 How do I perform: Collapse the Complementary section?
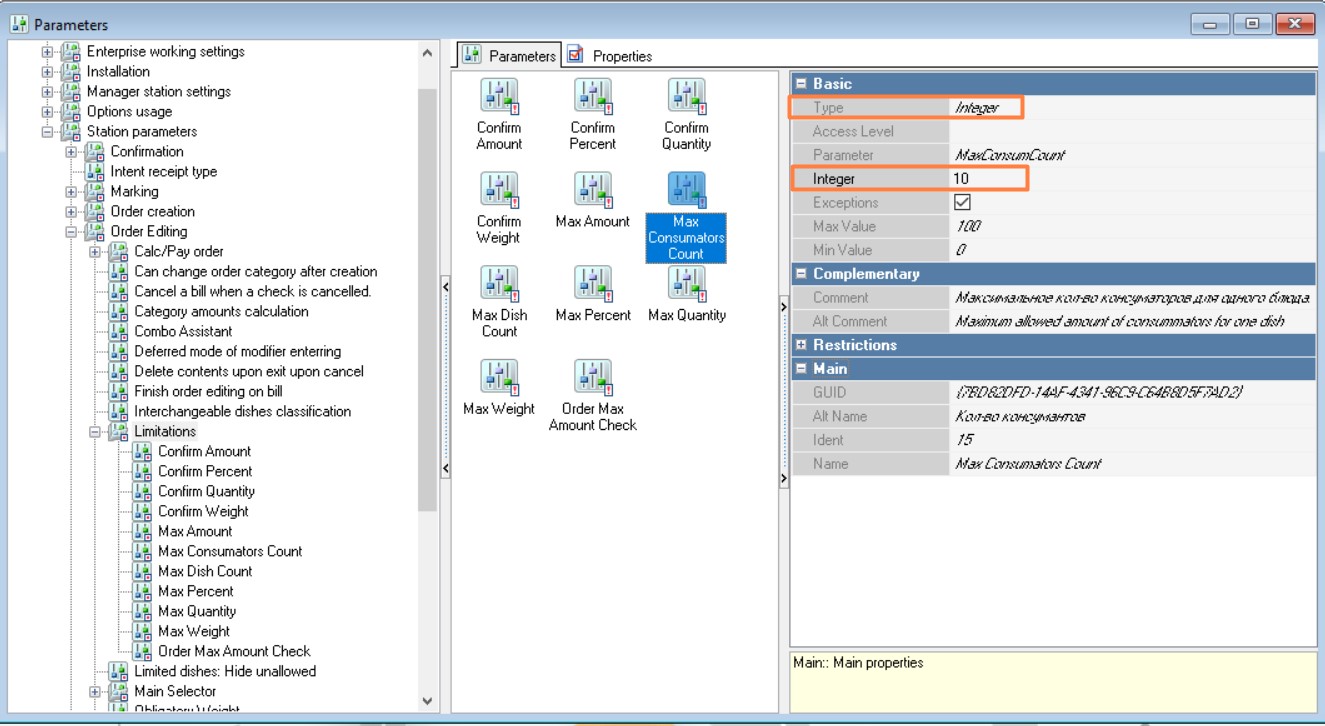[801, 274]
